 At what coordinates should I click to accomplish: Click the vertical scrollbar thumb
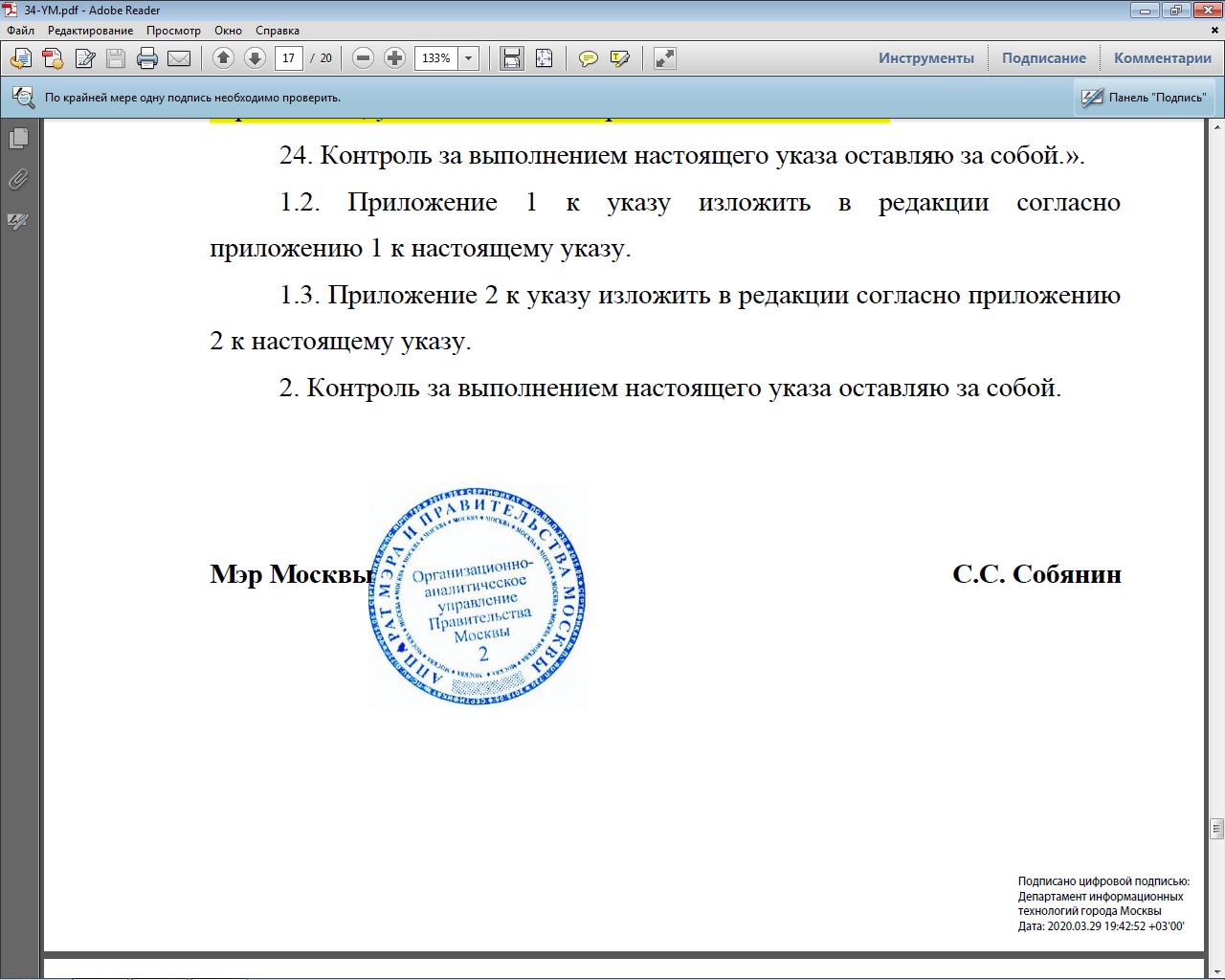[x=1216, y=829]
